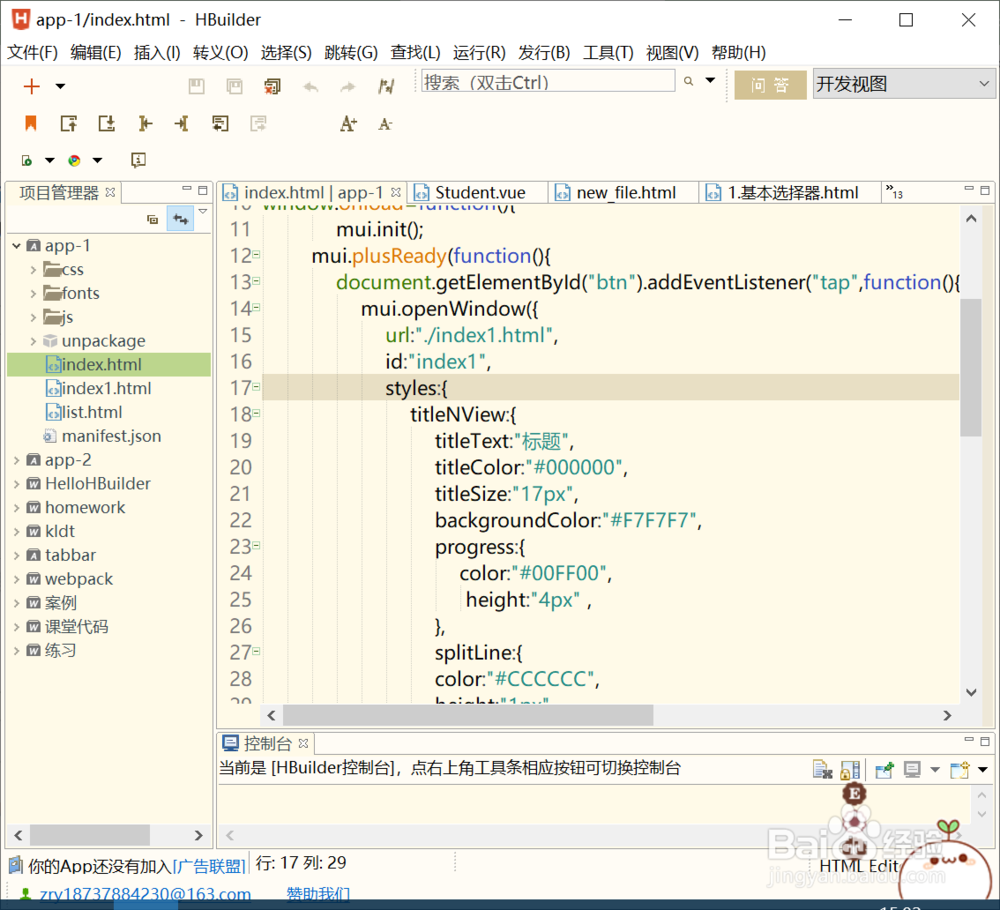Click the last edit location toolbar icon
Screen dimensions: 1000x910
coord(386,86)
